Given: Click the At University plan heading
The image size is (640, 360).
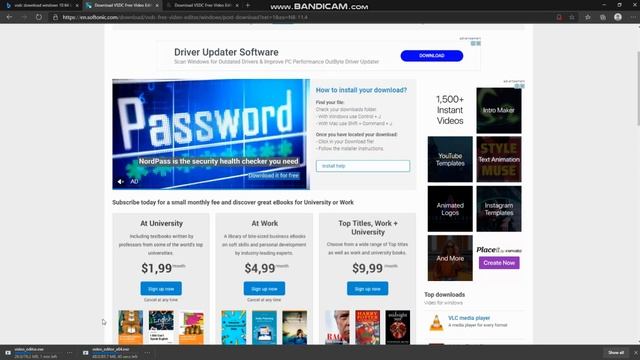Looking at the screenshot, I should coord(161,223).
